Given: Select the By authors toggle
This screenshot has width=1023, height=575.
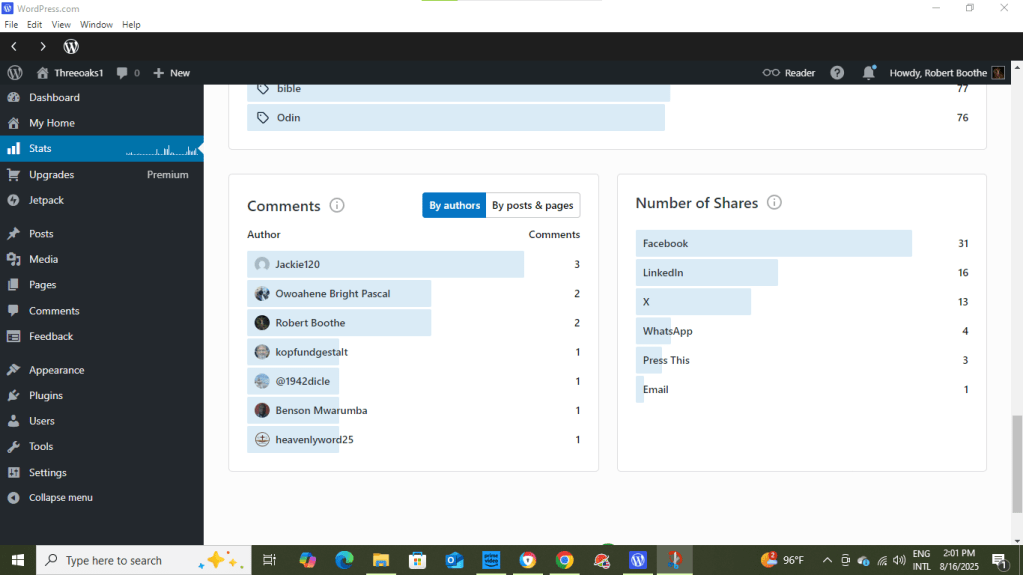Looking at the screenshot, I should (454, 206).
